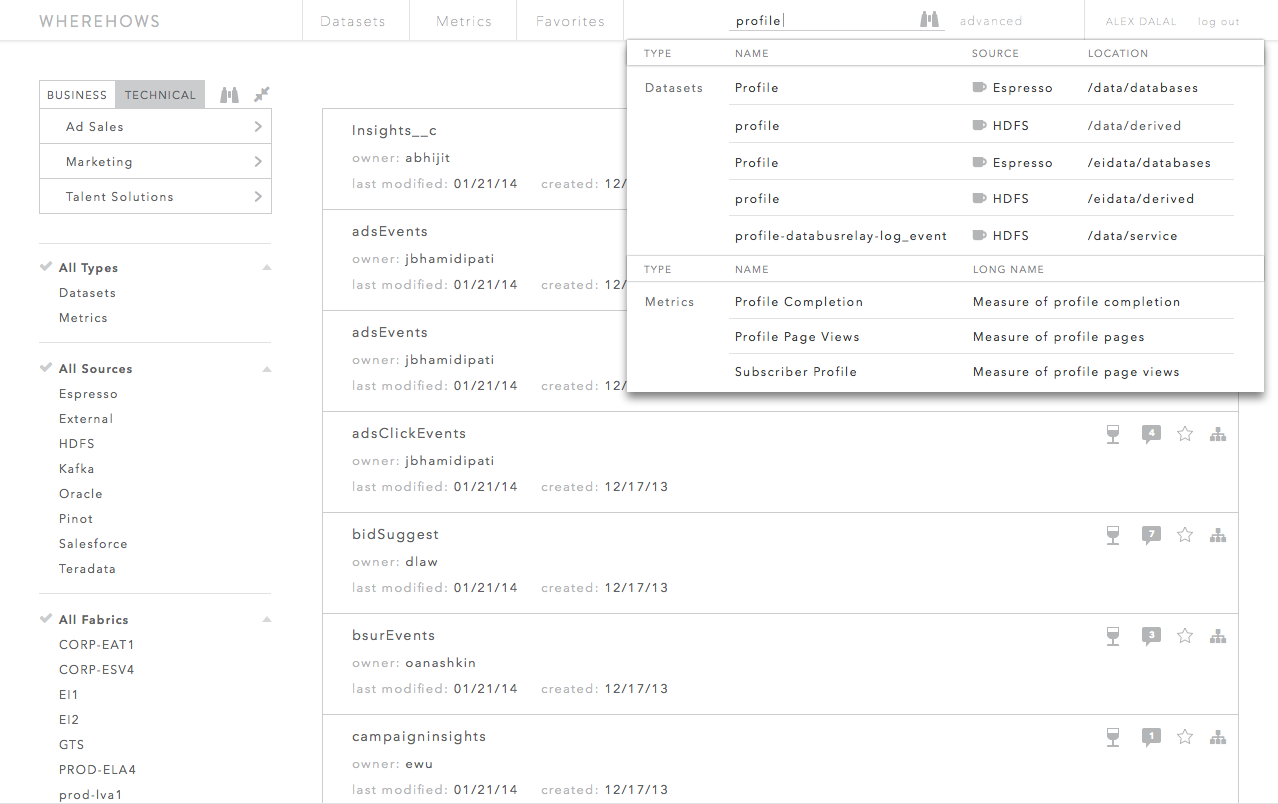Screen dimensions: 1278x804
Task: Select the Subscriber Profile metric suggestion
Action: [x=796, y=372]
